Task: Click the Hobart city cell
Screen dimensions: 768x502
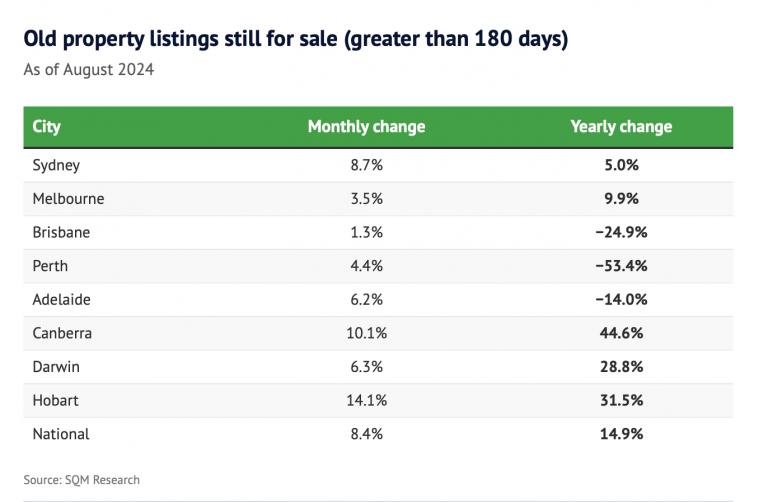Action: [x=55, y=400]
